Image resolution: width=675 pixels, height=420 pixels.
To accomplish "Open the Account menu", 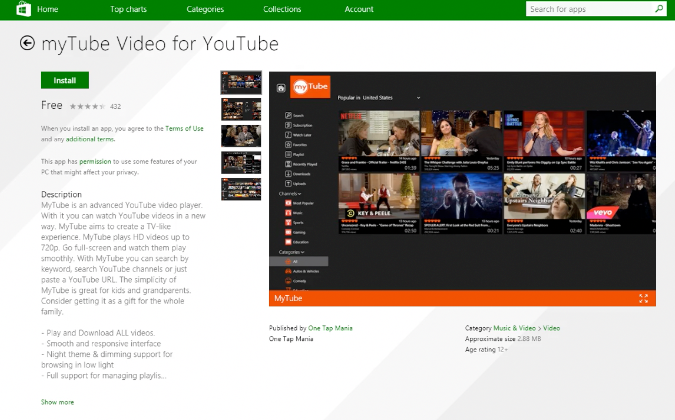I will pyautogui.click(x=359, y=9).
